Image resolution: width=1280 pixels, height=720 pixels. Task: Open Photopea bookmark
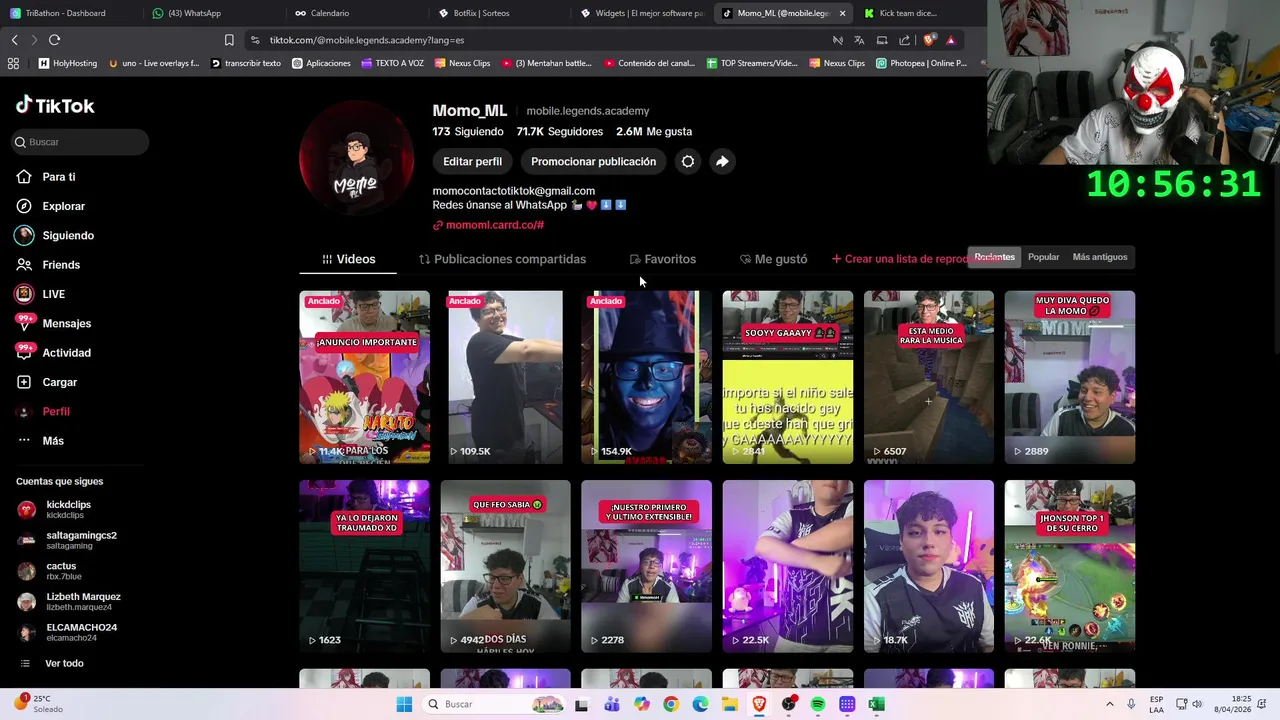[x=922, y=63]
